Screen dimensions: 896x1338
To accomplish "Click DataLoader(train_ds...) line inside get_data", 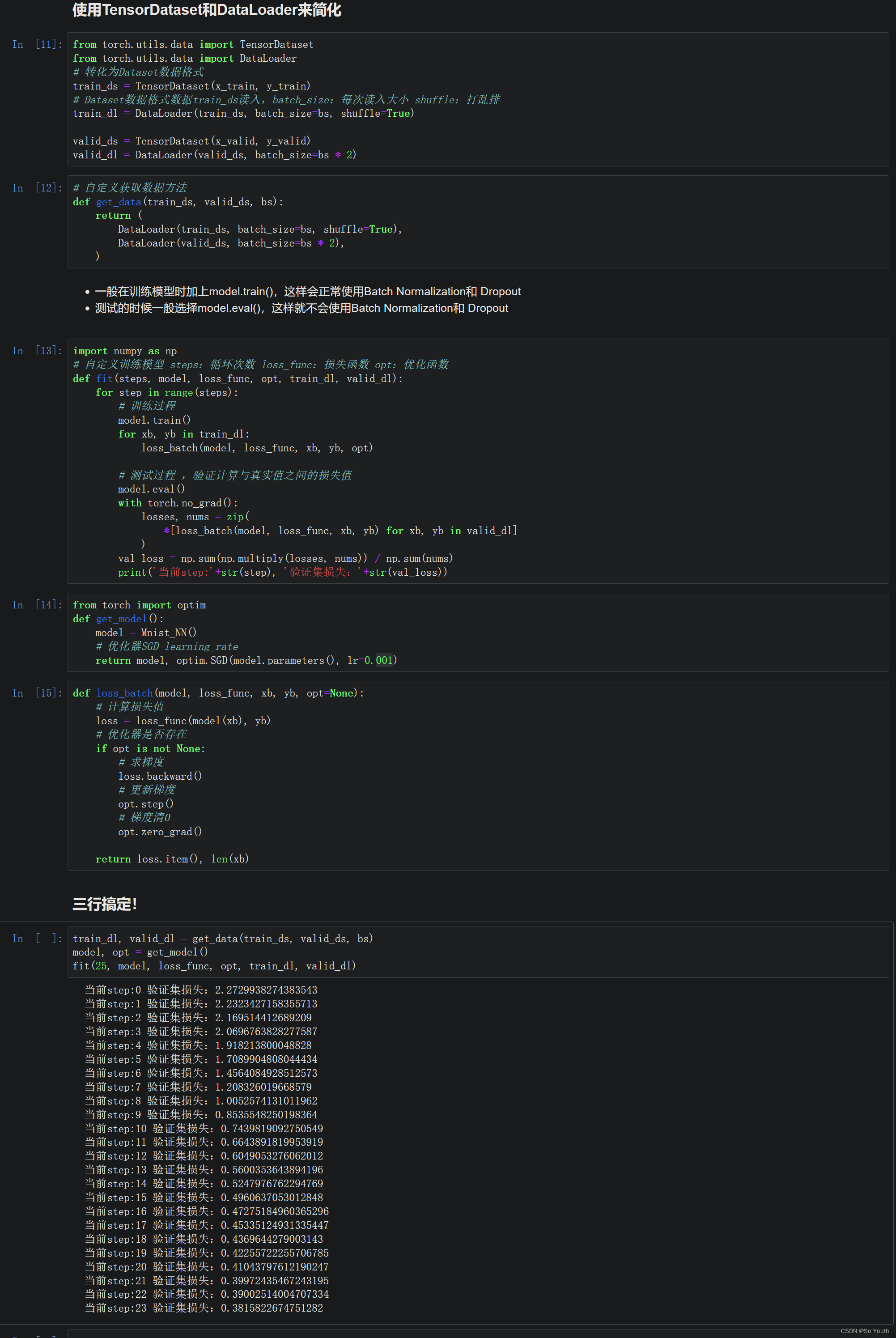I will click(x=260, y=229).
